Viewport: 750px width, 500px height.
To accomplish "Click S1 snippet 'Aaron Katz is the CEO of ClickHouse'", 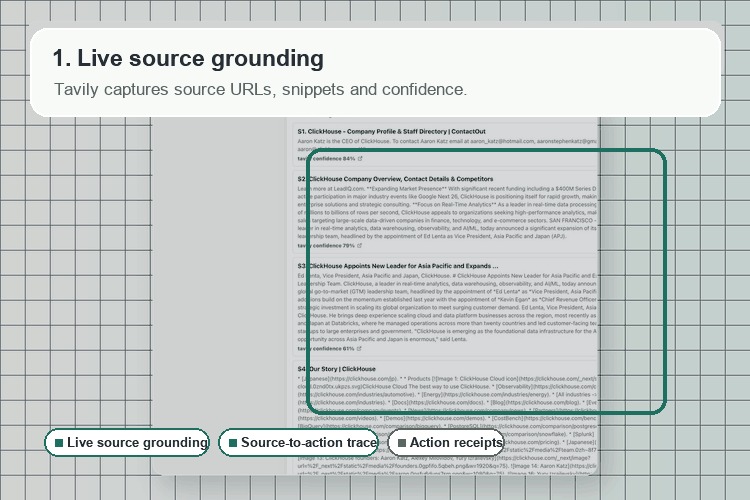I will tap(344, 141).
